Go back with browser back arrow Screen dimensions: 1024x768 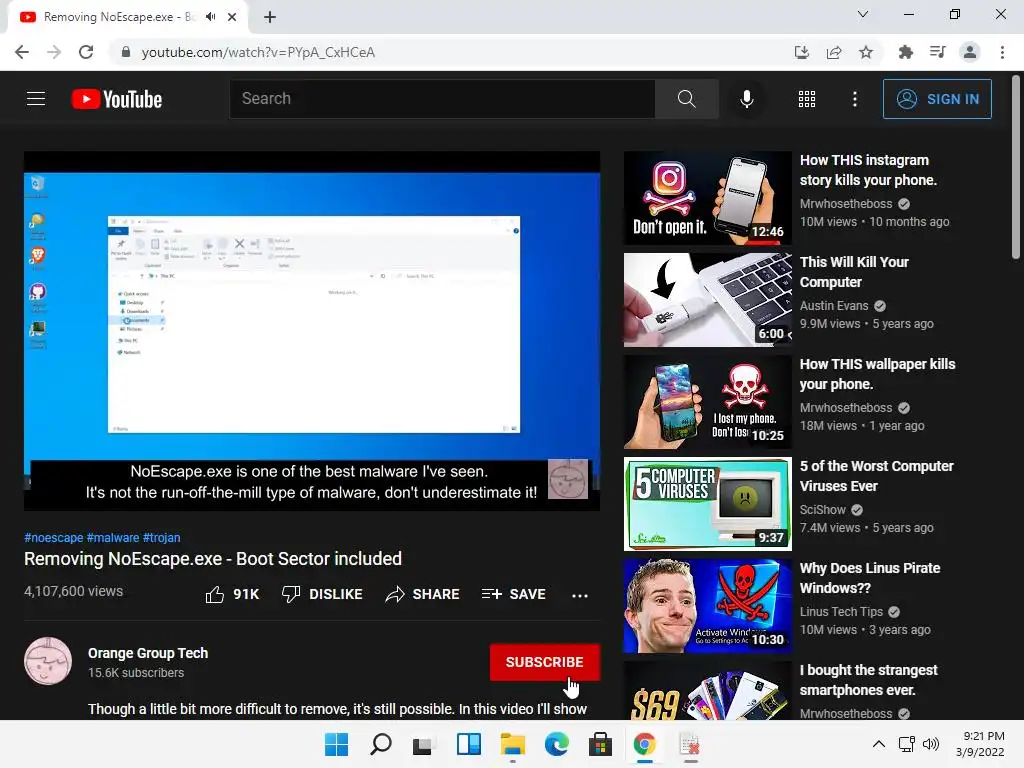point(22,52)
